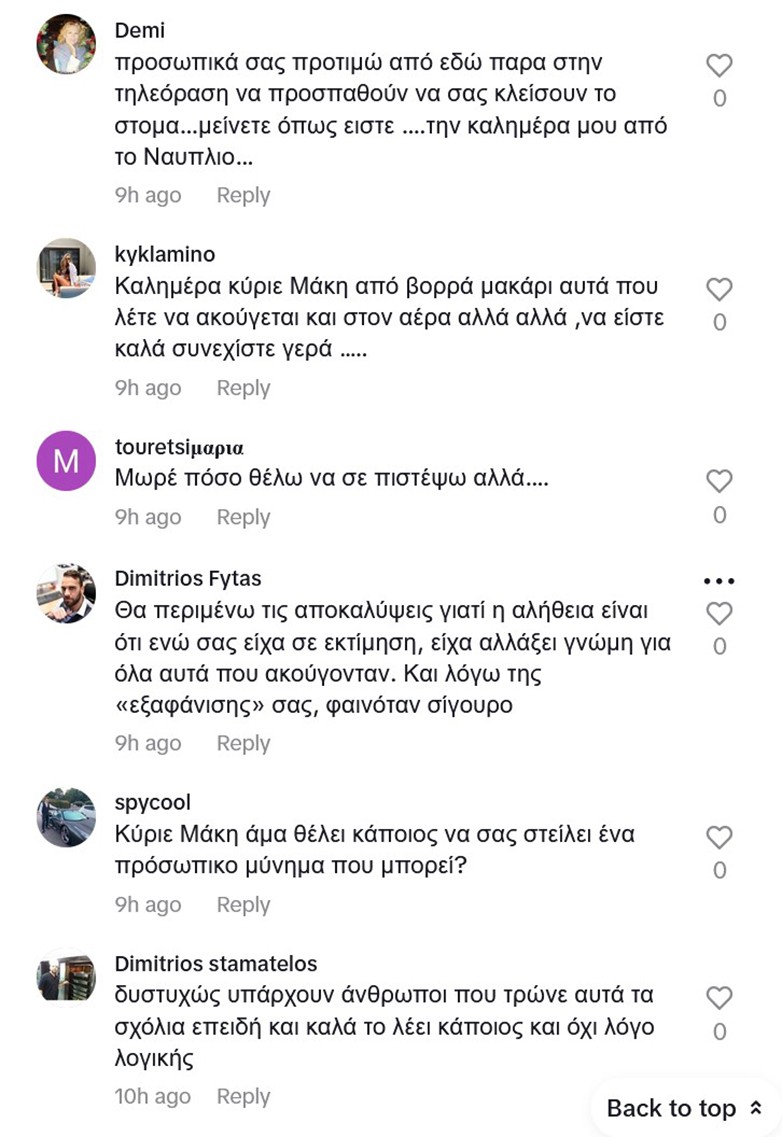Reply to spycool's comment
The image size is (782, 1137).
243,905
